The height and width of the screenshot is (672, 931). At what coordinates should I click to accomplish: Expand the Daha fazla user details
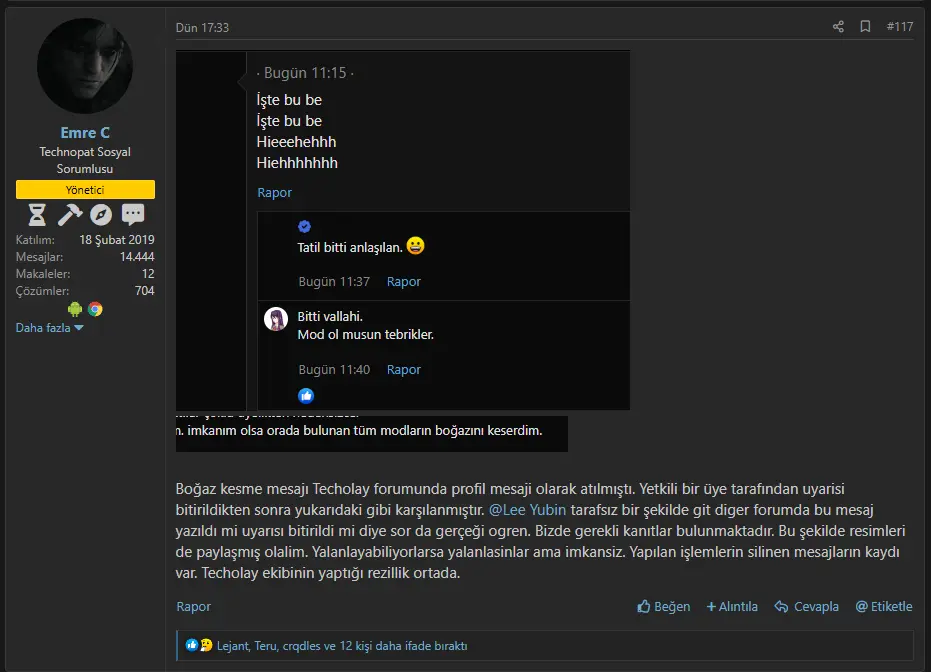point(49,328)
